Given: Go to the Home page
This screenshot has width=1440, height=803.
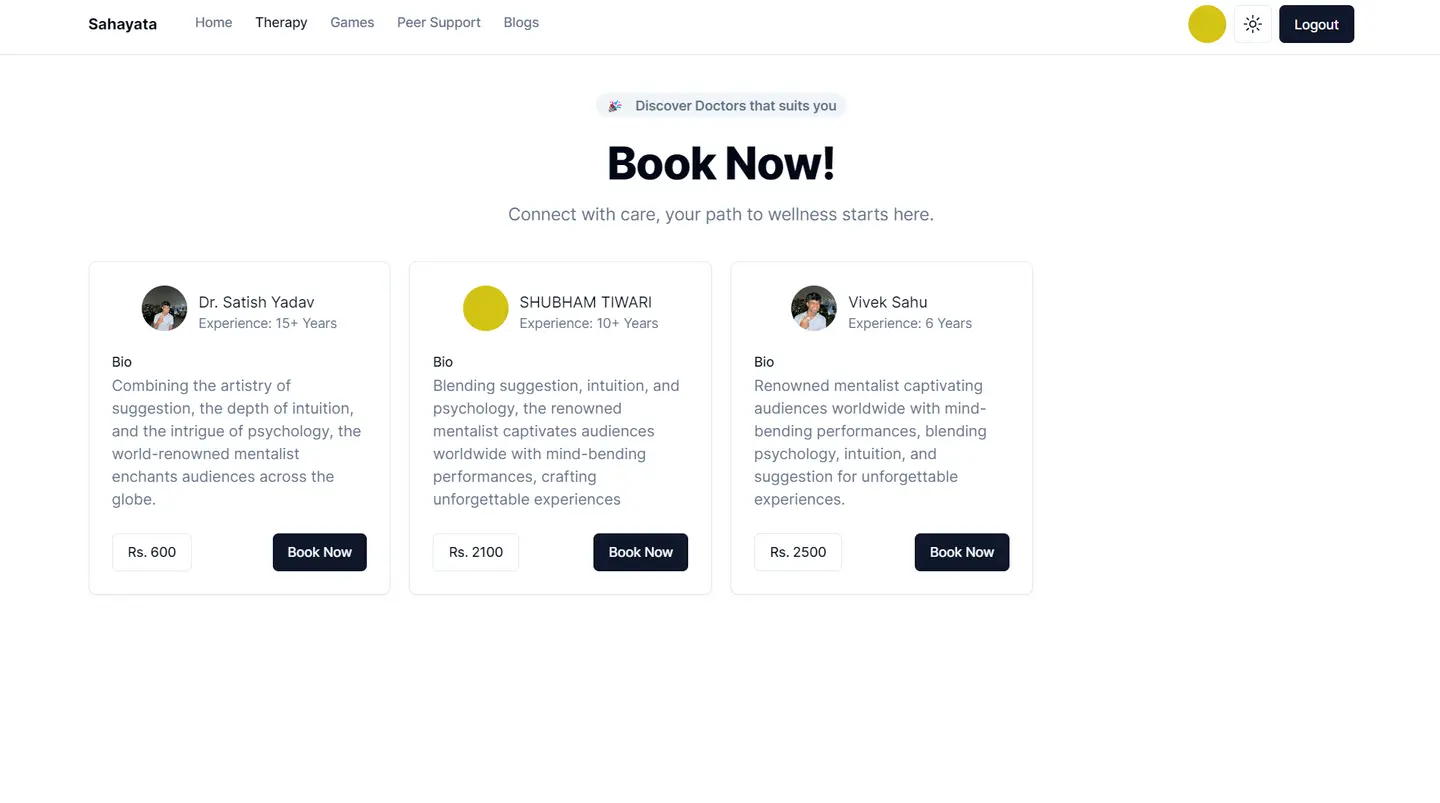Looking at the screenshot, I should 213,22.
